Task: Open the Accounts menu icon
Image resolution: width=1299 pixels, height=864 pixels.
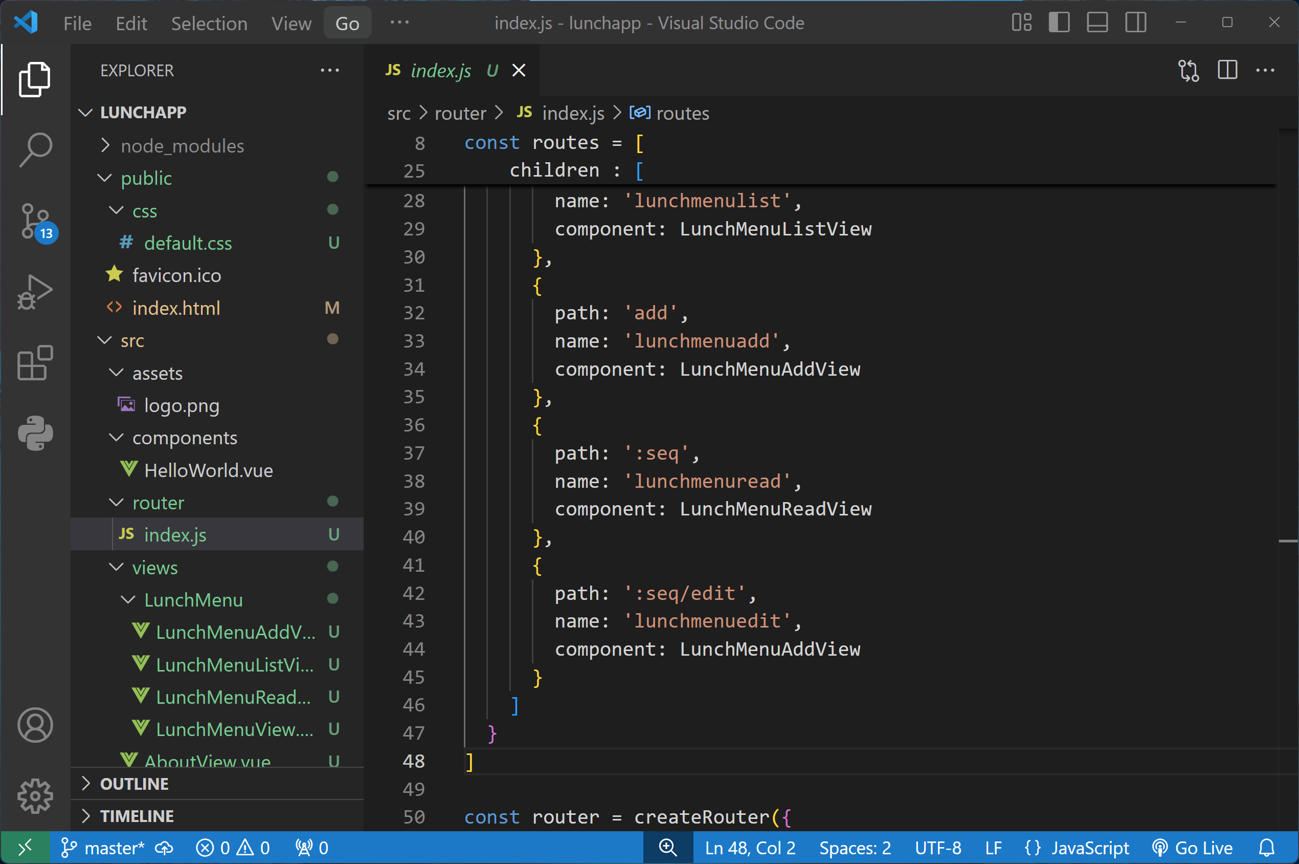Action: tap(35, 725)
